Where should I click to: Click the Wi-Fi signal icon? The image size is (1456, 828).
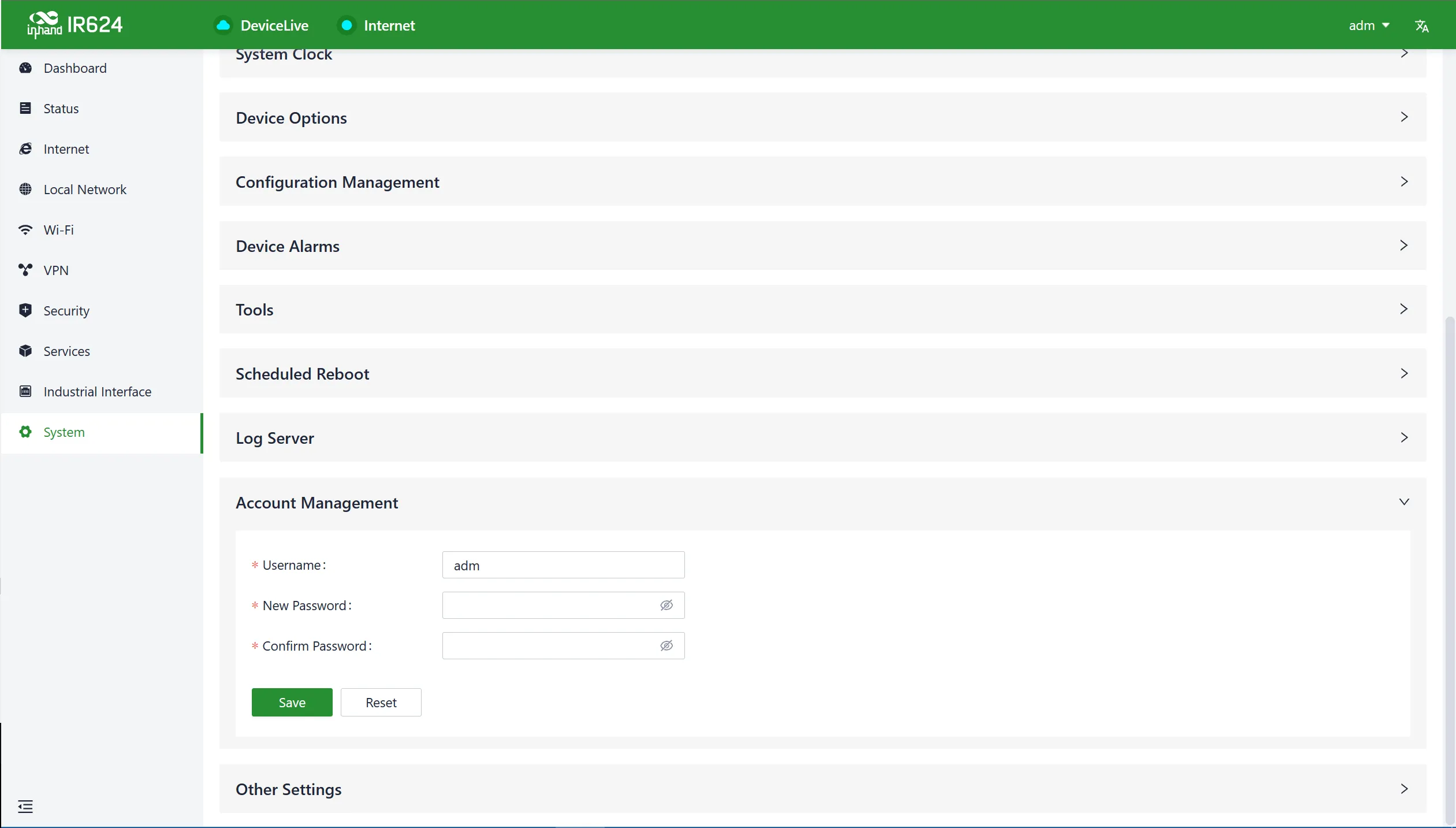point(25,230)
